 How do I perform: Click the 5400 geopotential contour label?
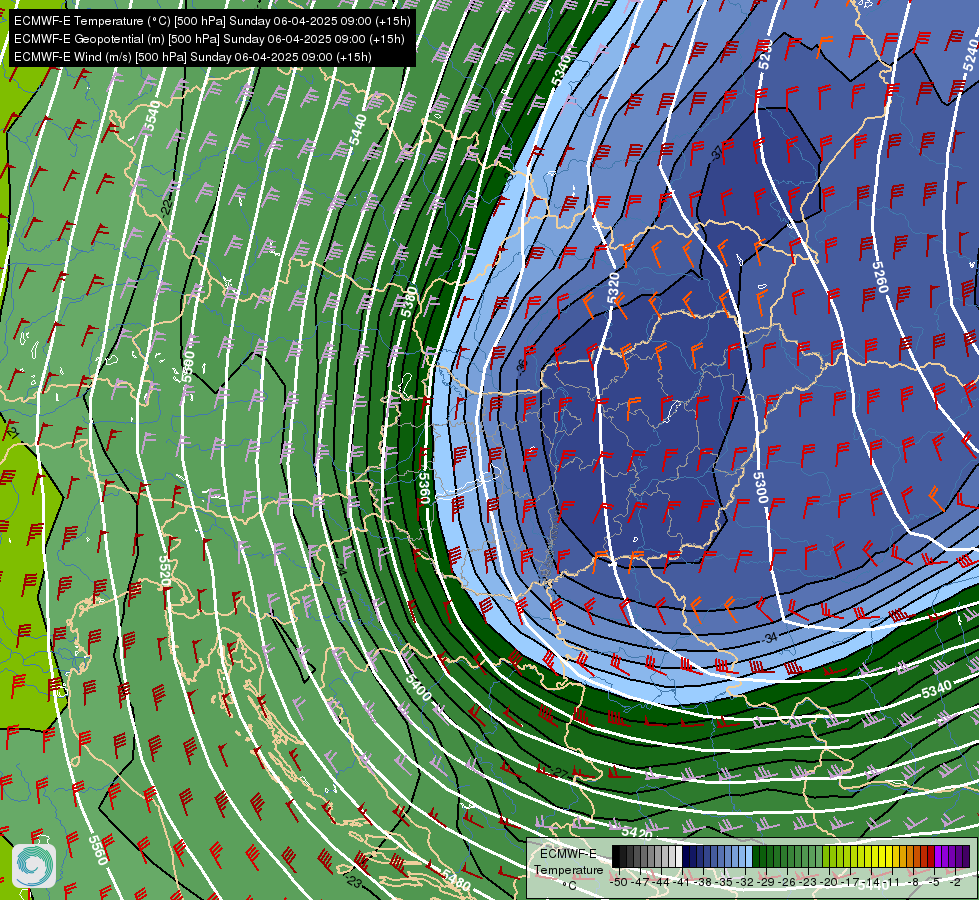tap(418, 686)
